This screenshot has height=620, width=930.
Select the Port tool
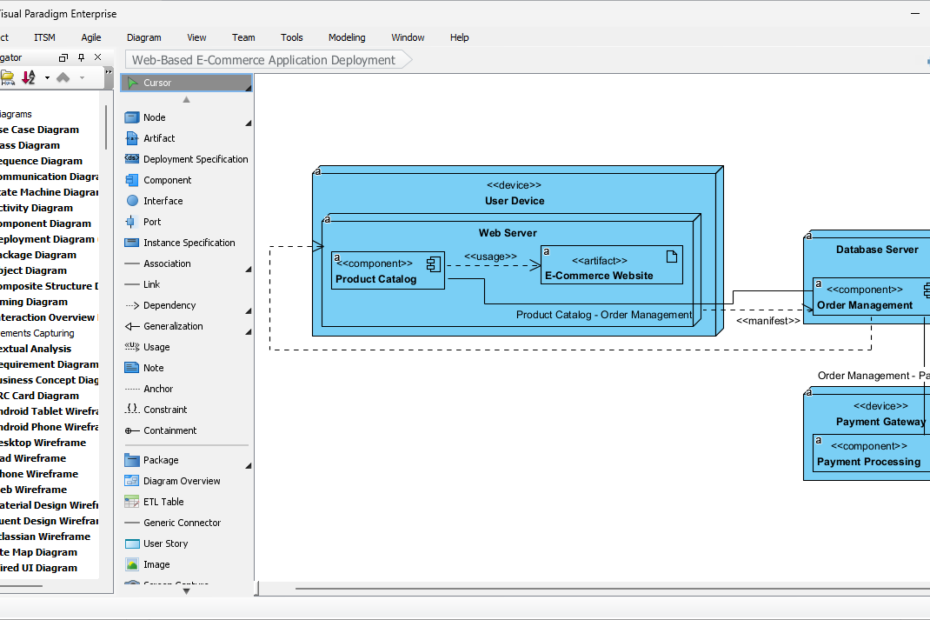tap(152, 221)
